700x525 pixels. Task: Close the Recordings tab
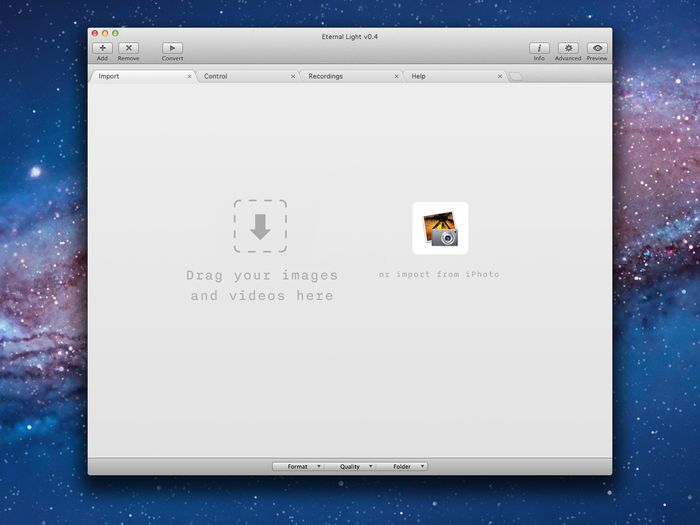[396, 76]
